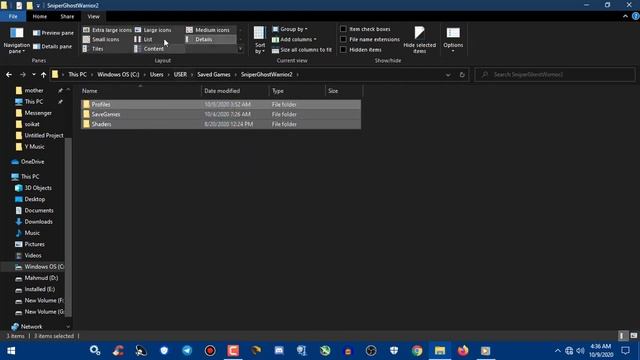Open Chrome from the taskbar

417,351
